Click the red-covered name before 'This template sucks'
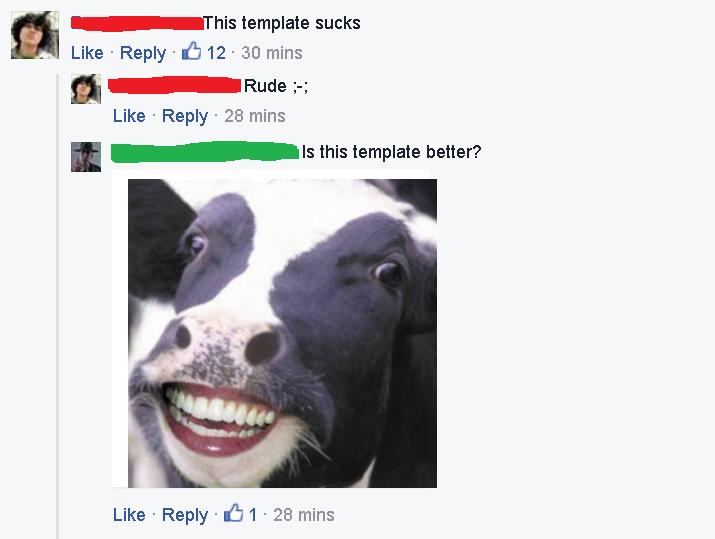 137,23
